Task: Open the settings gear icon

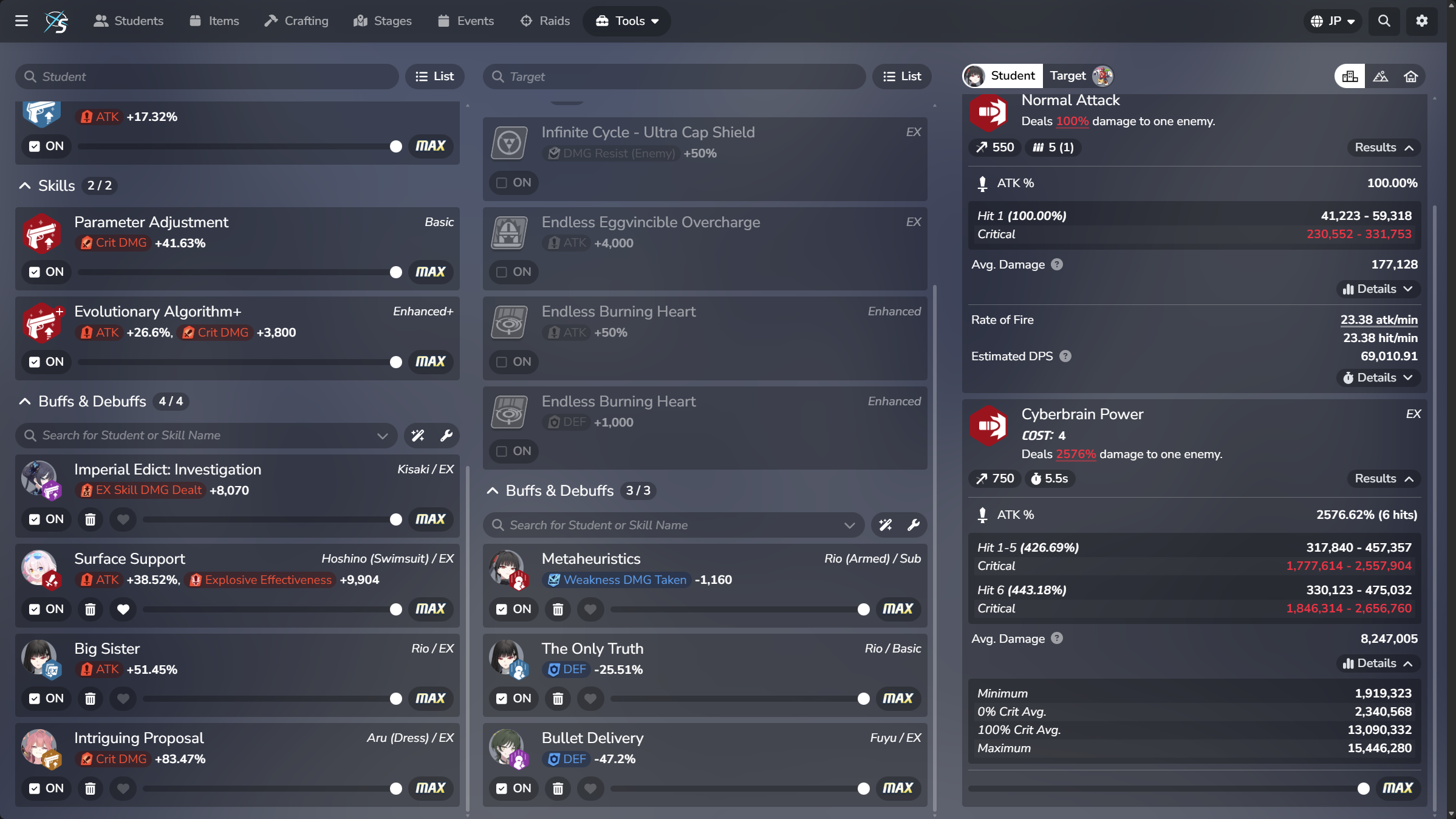Action: coord(1421,21)
